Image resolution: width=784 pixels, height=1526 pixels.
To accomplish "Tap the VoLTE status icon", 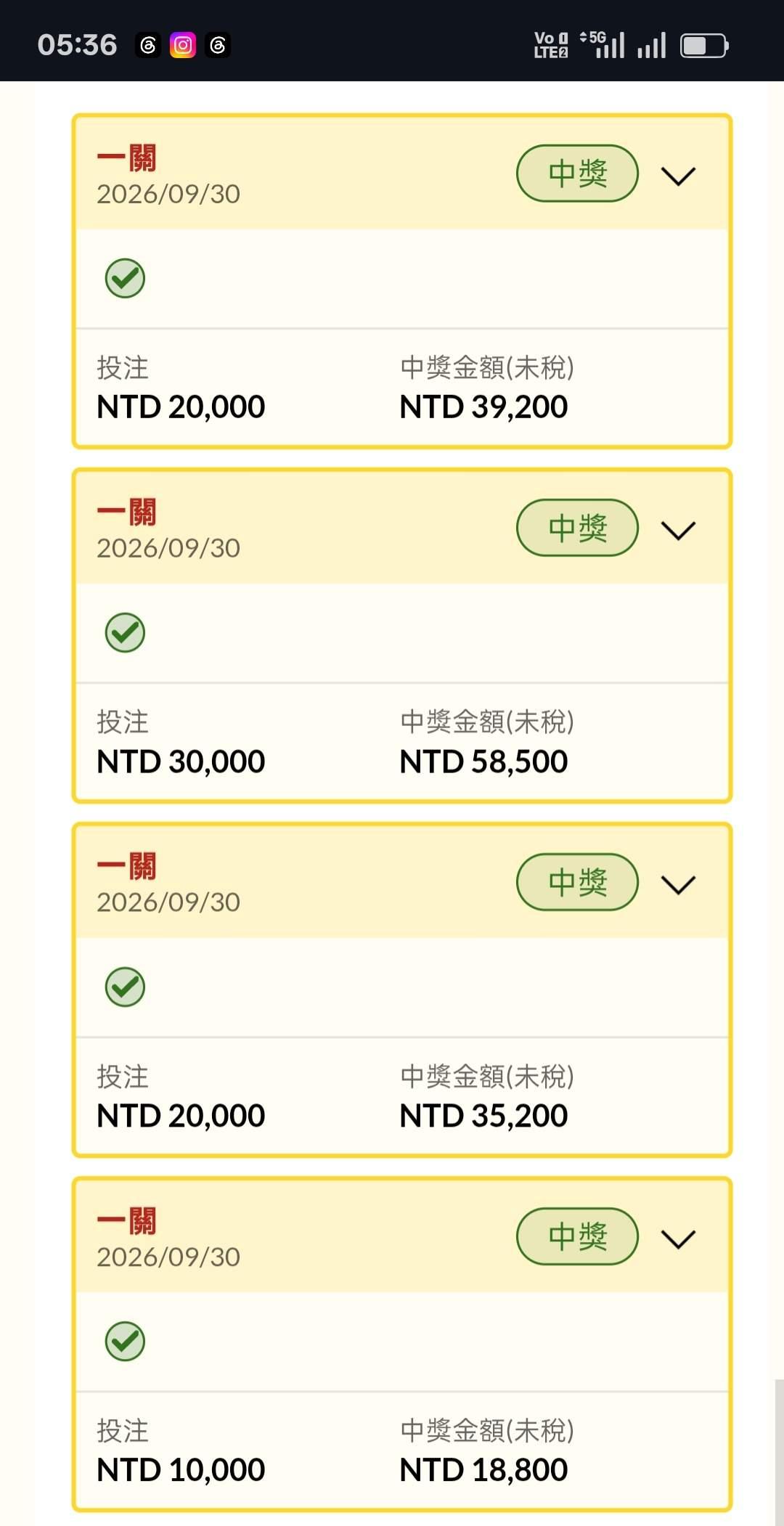I will [x=551, y=45].
